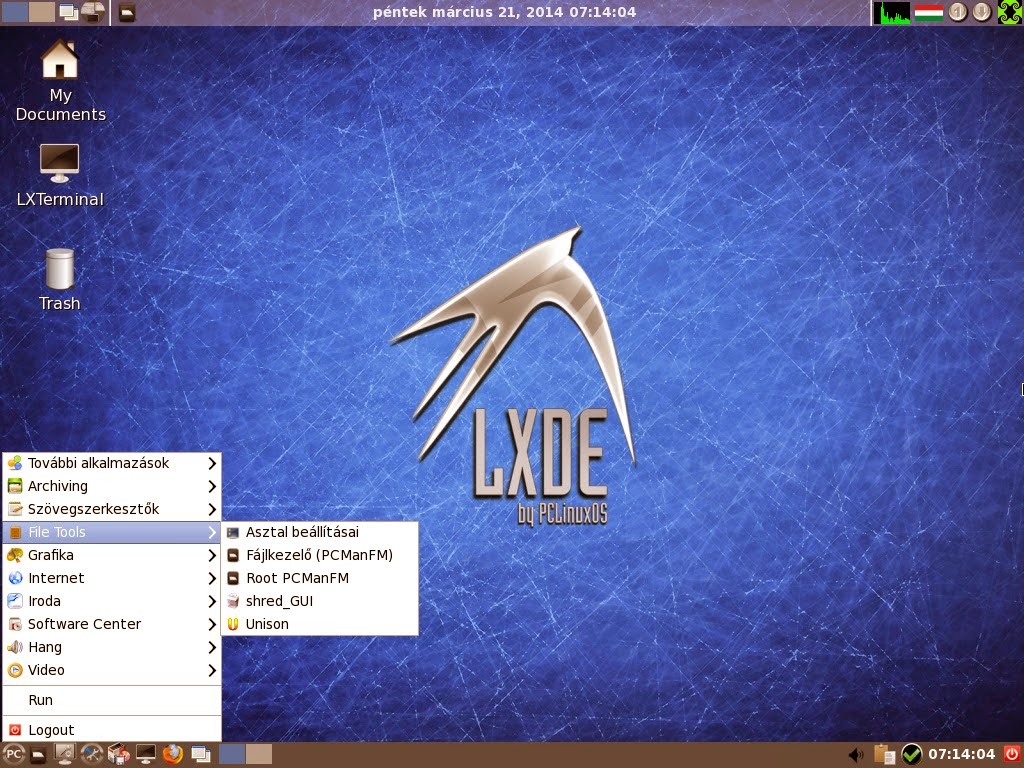The height and width of the screenshot is (768, 1024).
Task: Open the wrench and screwdriver control center icon
Action: (x=91, y=755)
